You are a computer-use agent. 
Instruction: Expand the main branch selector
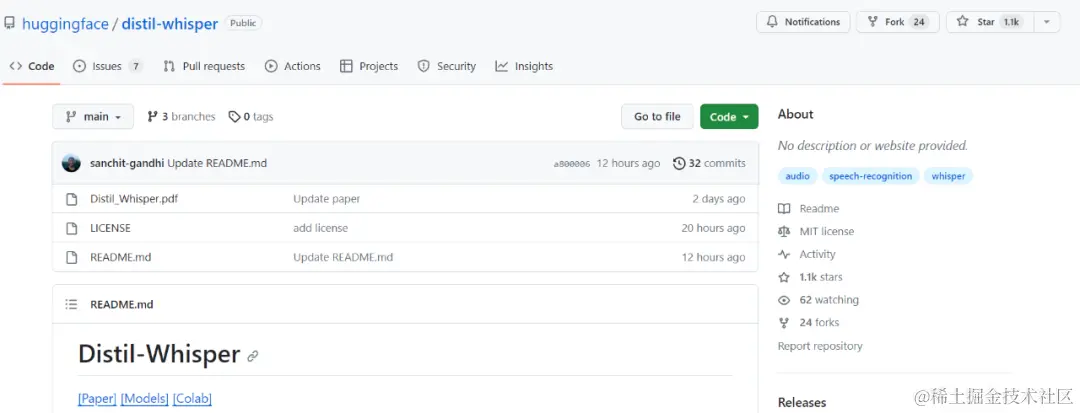(93, 116)
